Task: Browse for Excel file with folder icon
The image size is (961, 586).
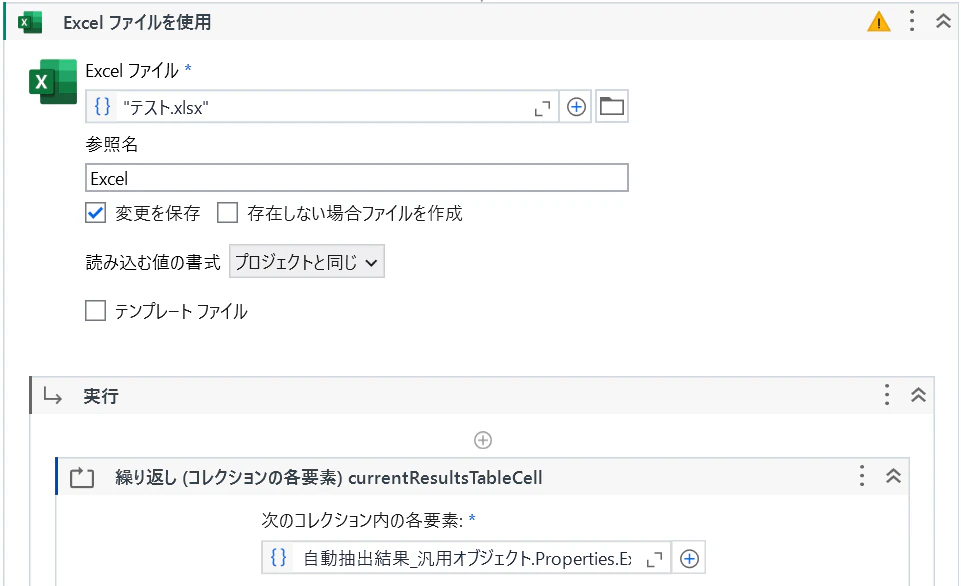Action: (612, 107)
